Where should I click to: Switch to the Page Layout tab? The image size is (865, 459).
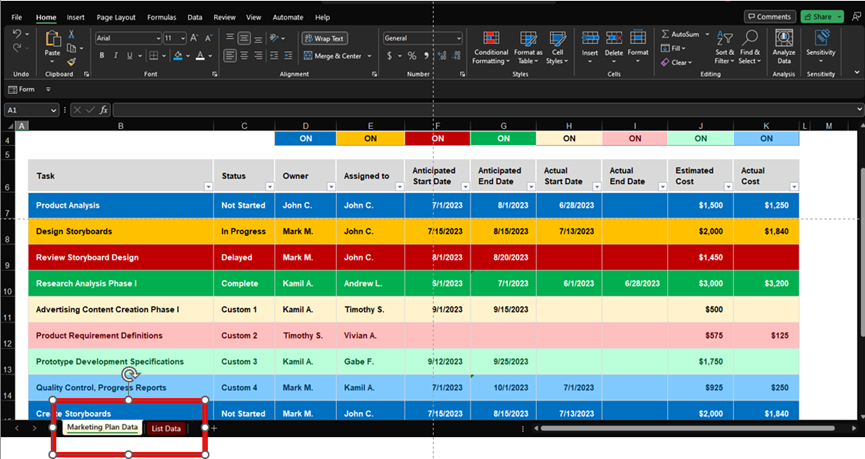point(116,17)
